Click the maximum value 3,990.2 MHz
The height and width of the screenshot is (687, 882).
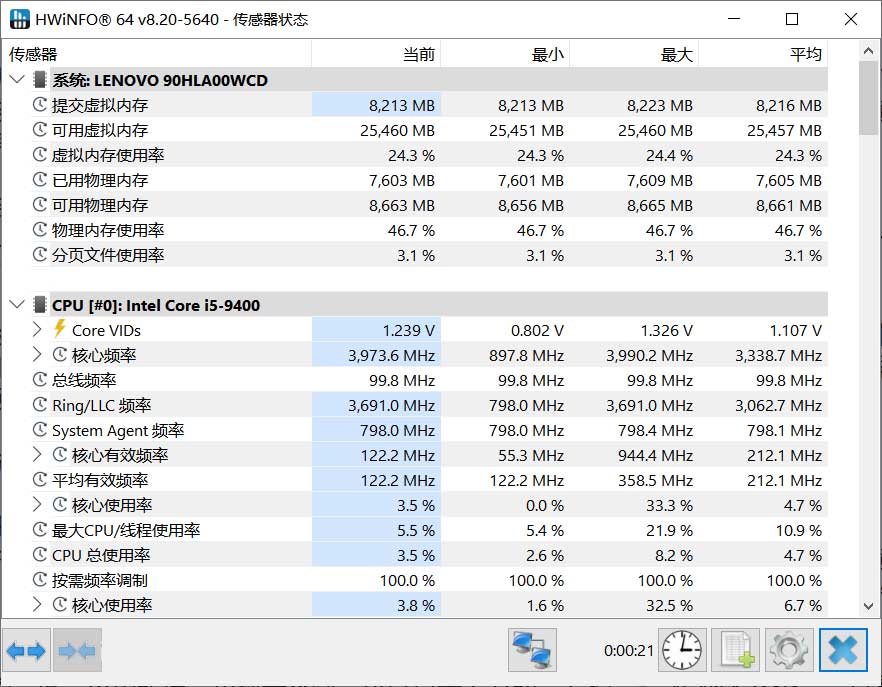click(649, 355)
